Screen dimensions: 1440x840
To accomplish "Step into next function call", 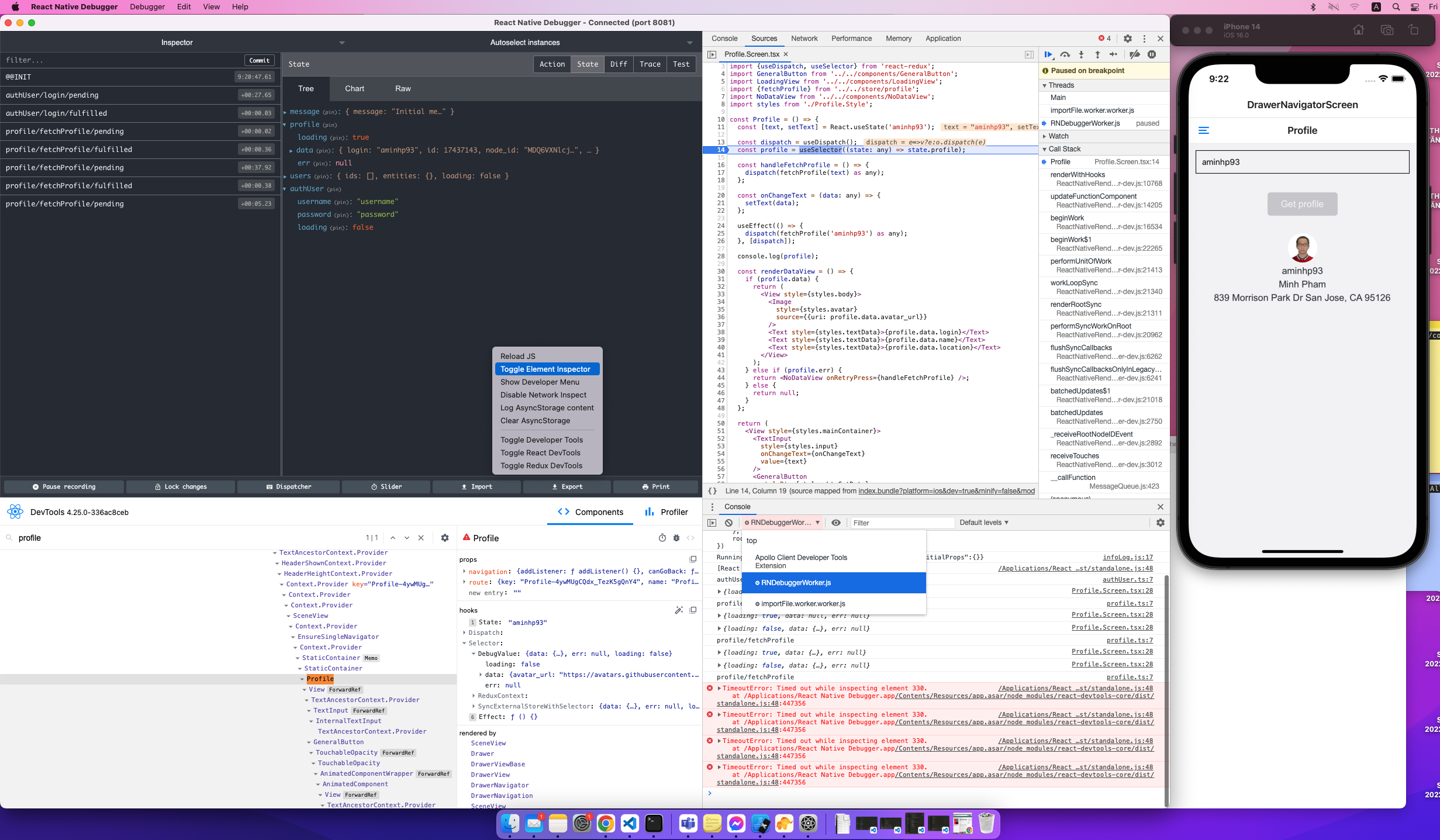I will tap(1081, 54).
